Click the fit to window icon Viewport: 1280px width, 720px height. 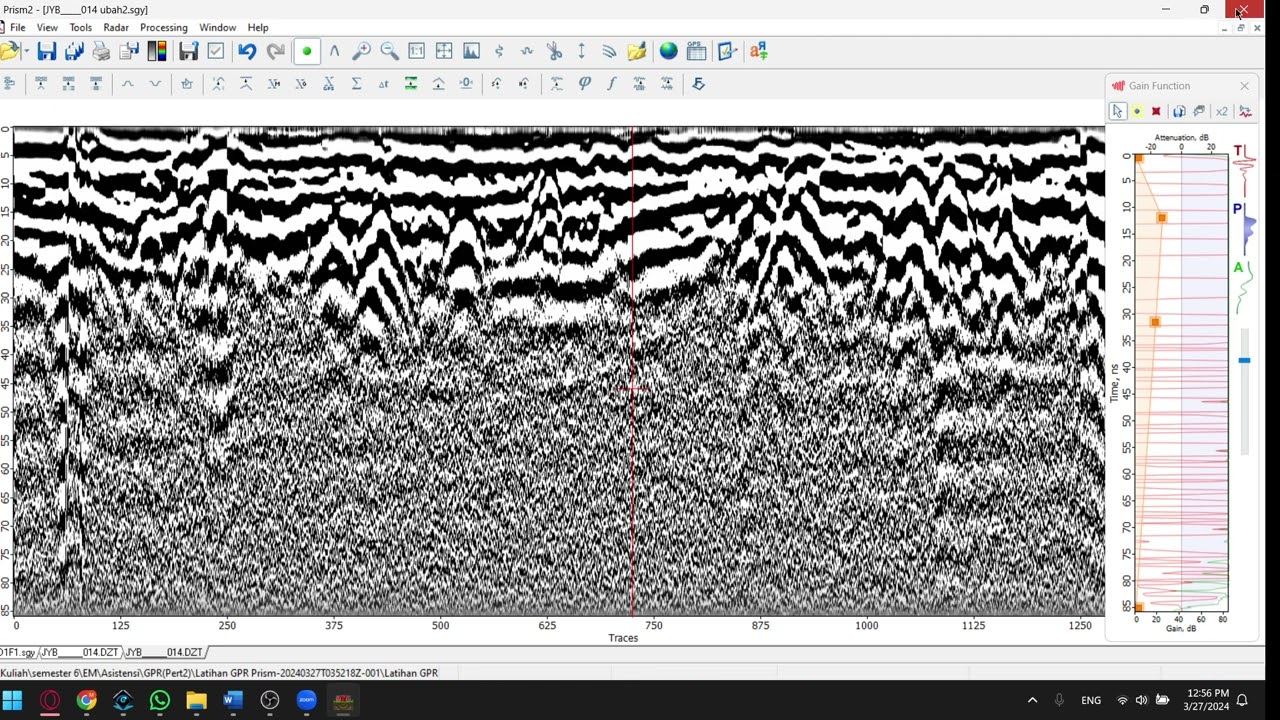444,51
